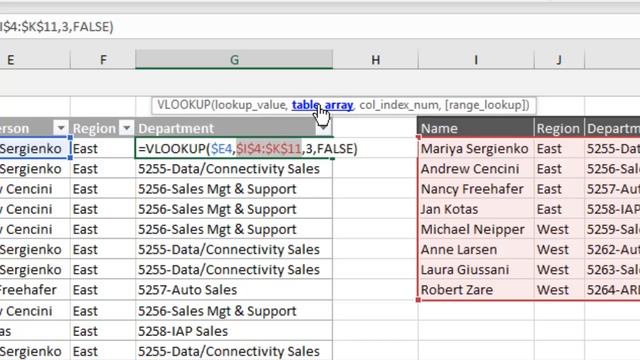Click the Name header of lookup table
The height and width of the screenshot is (360, 640).
point(476,128)
